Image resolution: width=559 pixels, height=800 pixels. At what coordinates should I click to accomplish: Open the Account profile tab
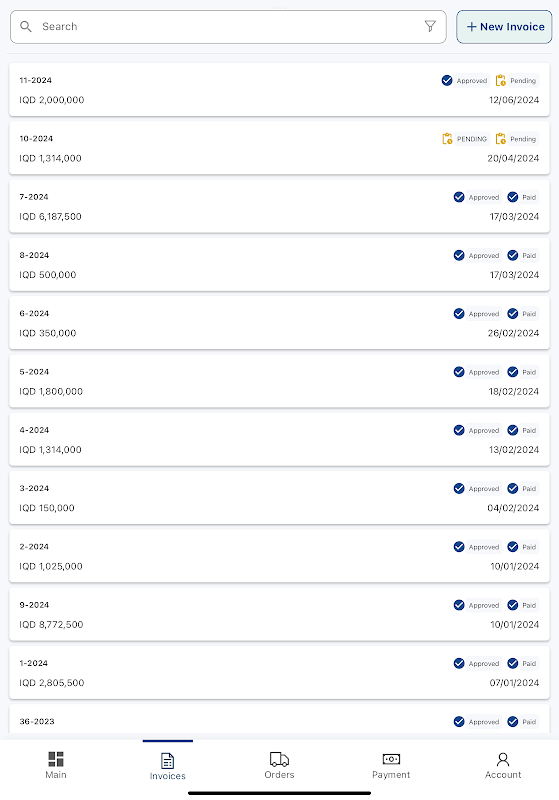point(503,765)
